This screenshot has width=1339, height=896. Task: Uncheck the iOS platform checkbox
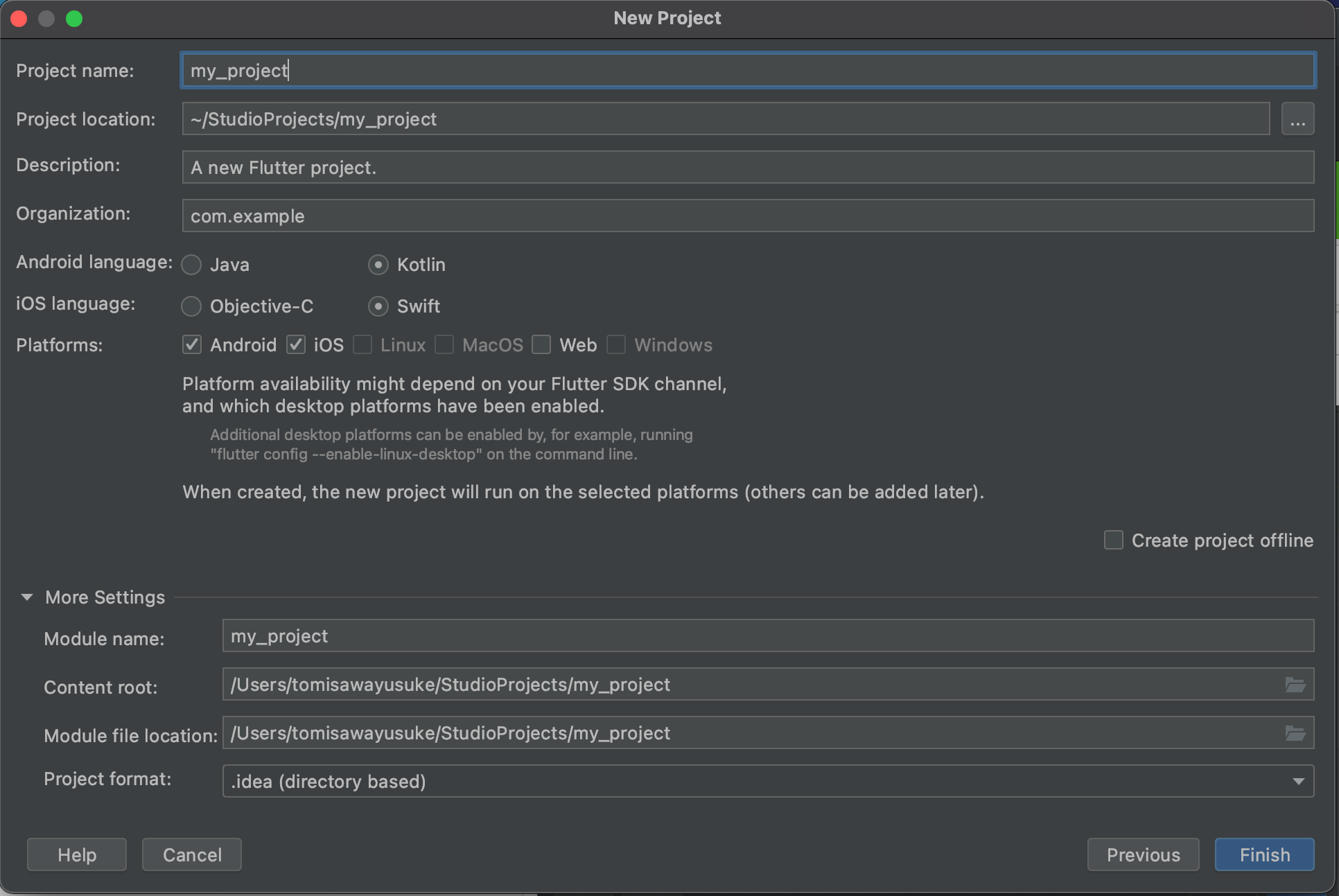tap(296, 345)
